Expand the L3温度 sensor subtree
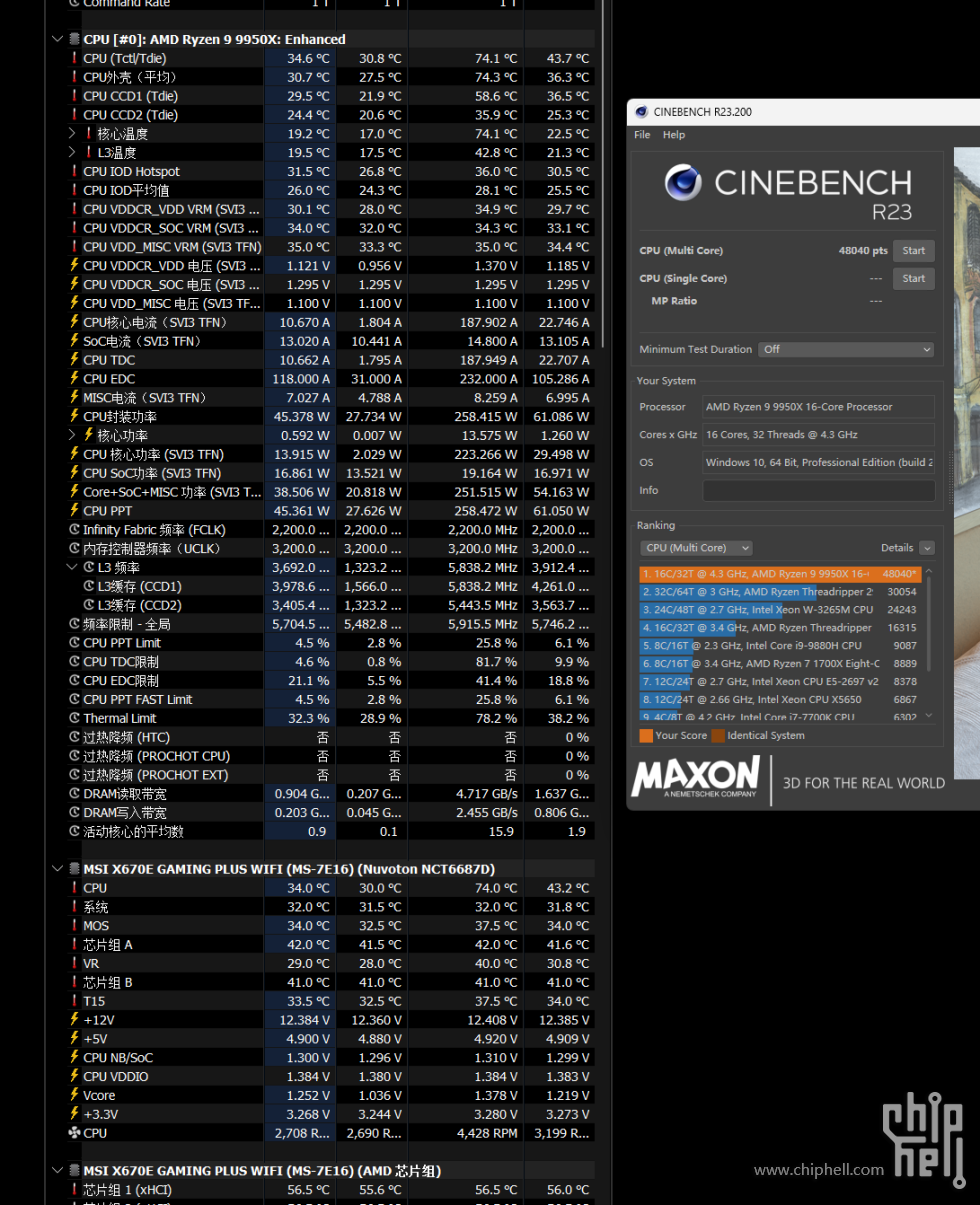This screenshot has width=980, height=1205. coord(72,152)
